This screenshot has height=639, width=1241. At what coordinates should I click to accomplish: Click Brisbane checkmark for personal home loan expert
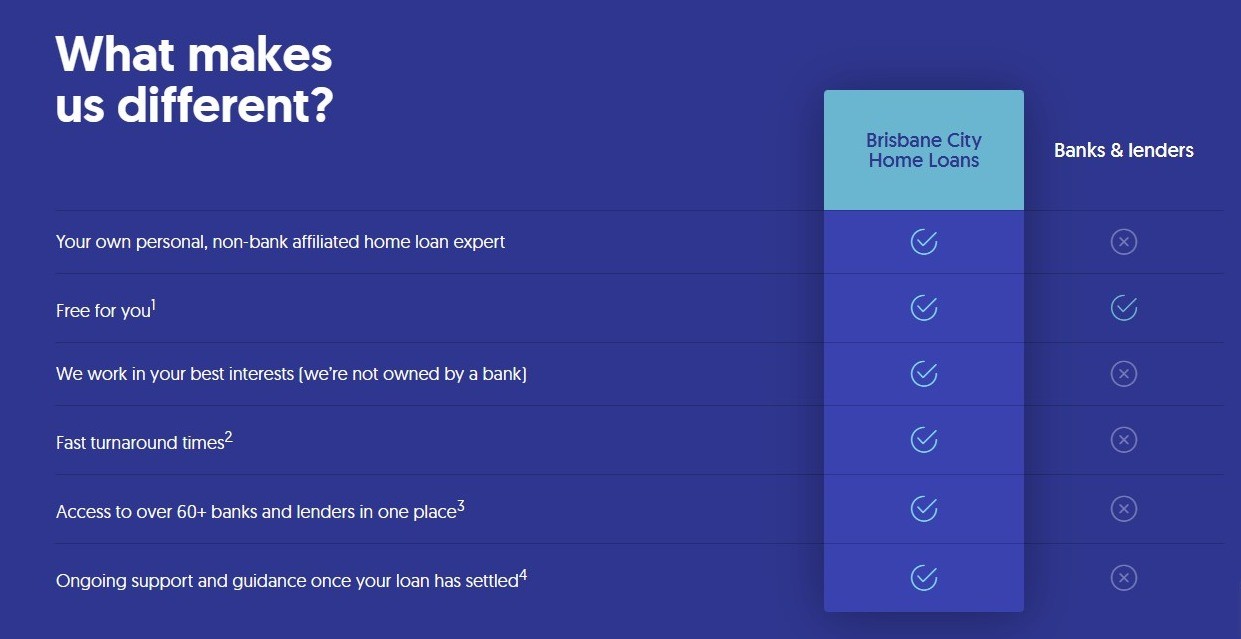pos(924,242)
